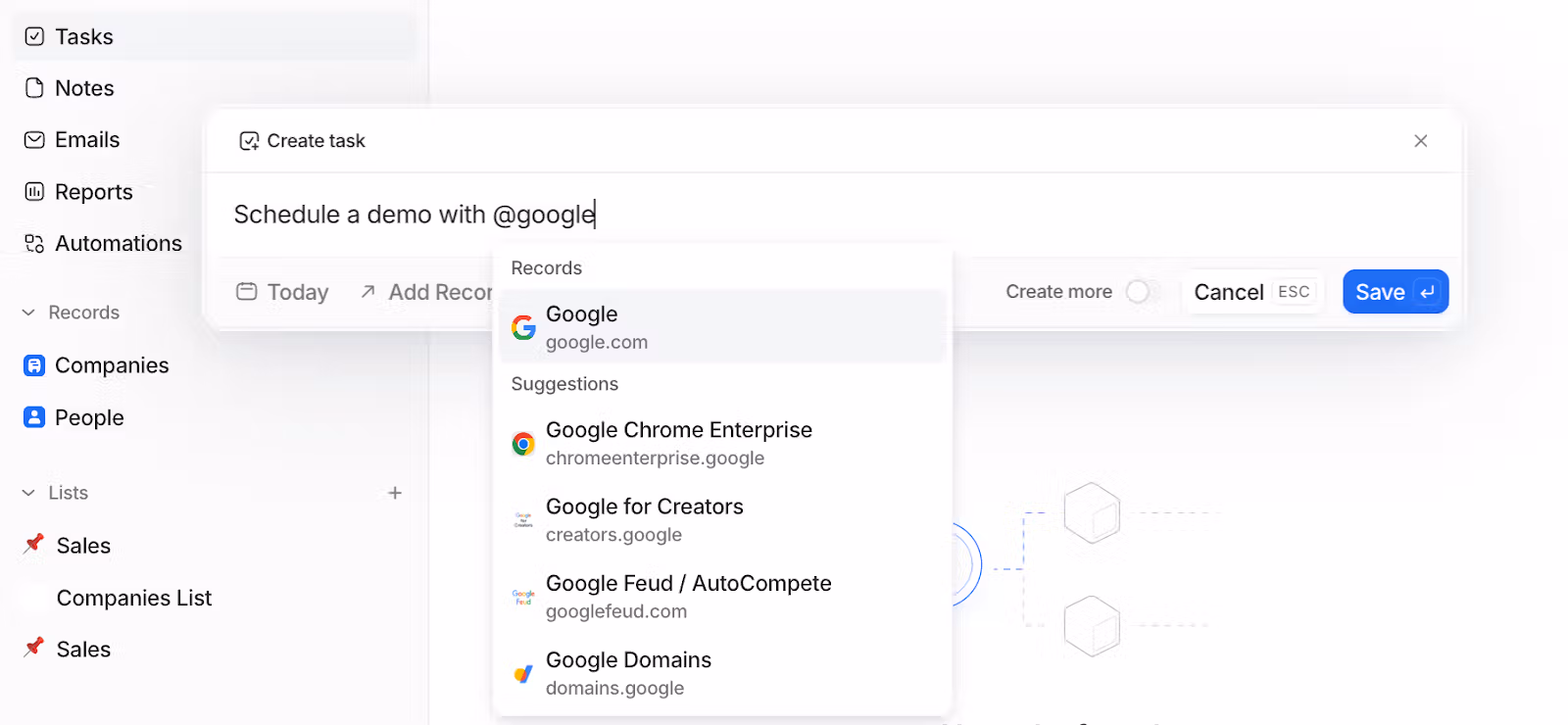
Task: Choose Google Feud / AutoCompete suggestion
Action: pyautogui.click(x=722, y=597)
